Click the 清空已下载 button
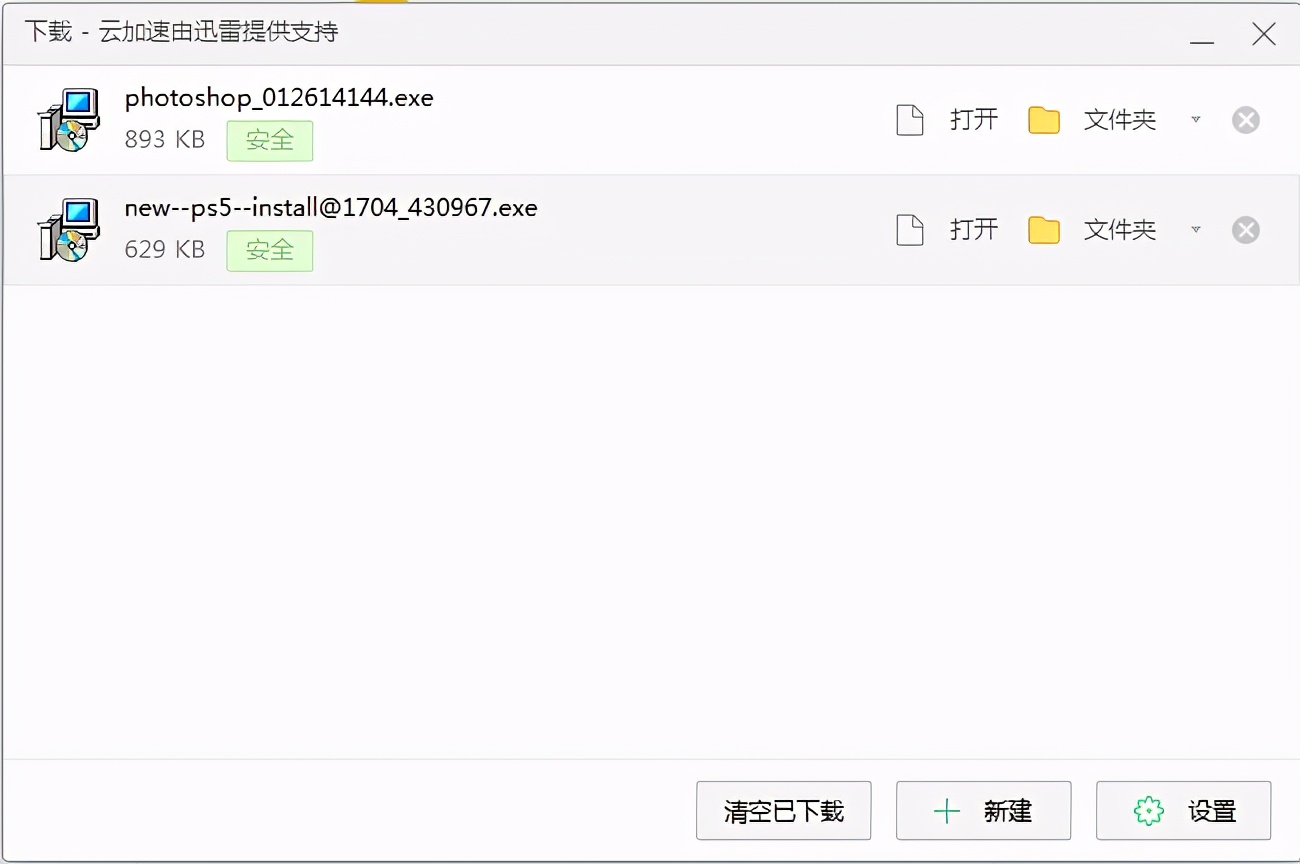Screen dimensions: 1300x864 (783, 811)
